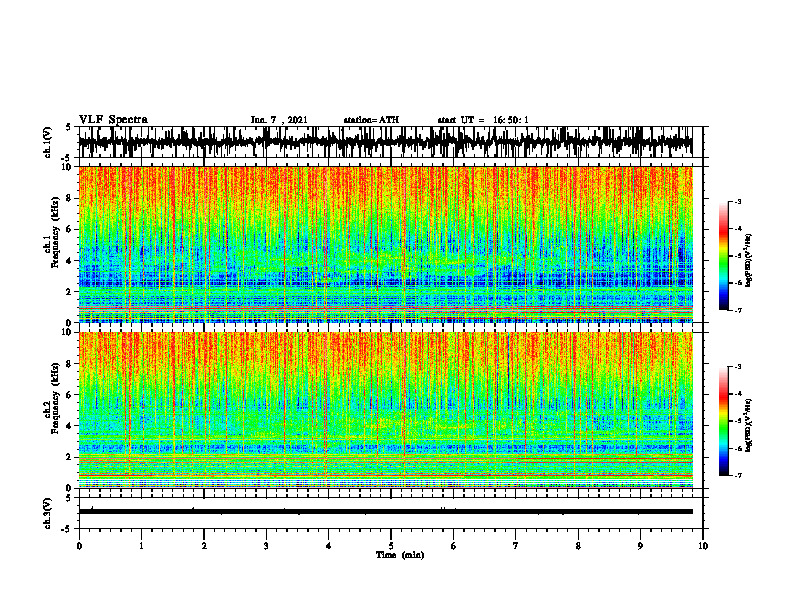Click the time axis tick label '8'
This screenshot has height=612, width=792.
[578, 546]
